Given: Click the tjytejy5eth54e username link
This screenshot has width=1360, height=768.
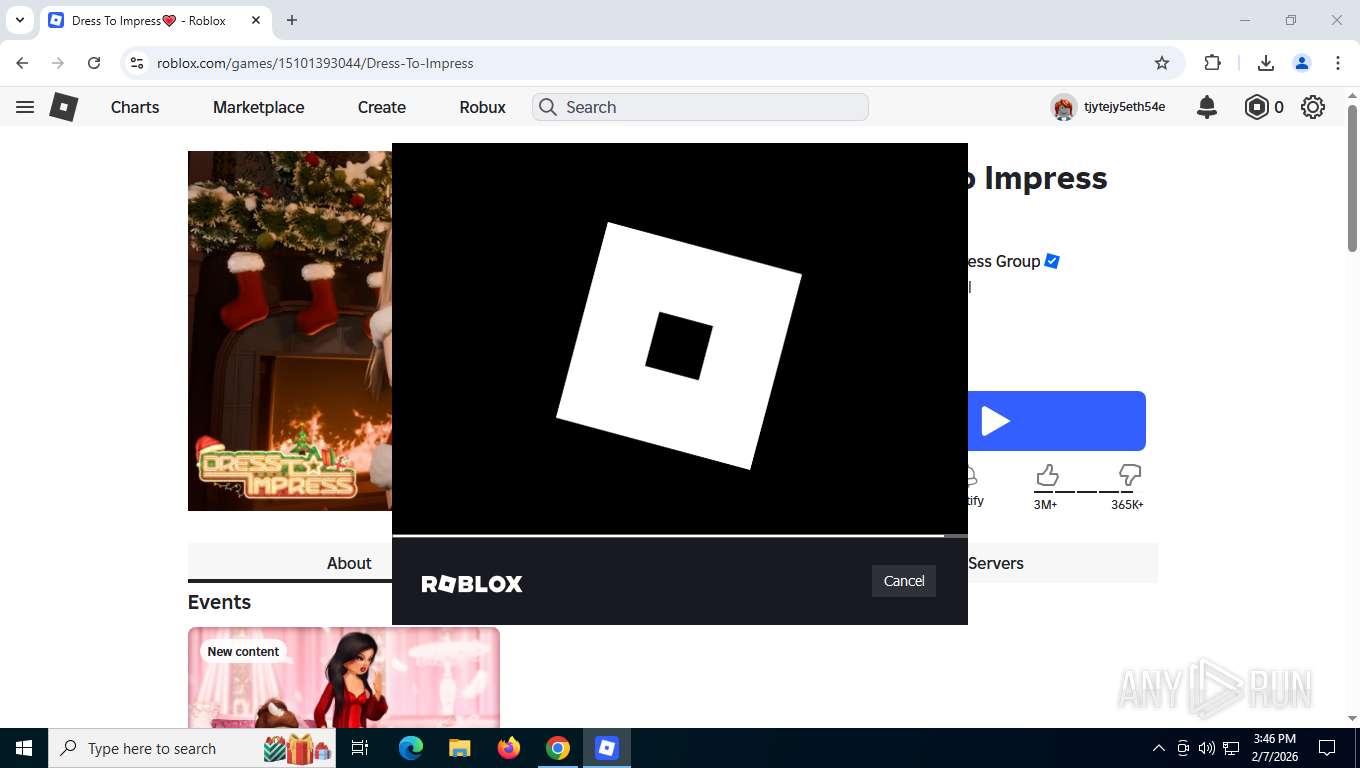Looking at the screenshot, I should [x=1124, y=107].
